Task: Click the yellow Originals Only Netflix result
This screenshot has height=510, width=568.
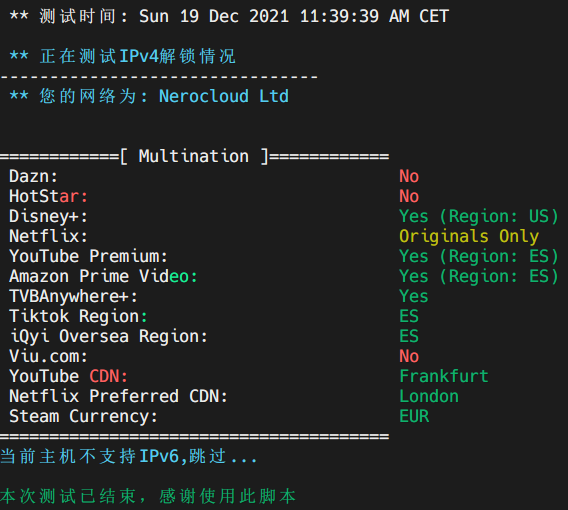Action: point(469,236)
